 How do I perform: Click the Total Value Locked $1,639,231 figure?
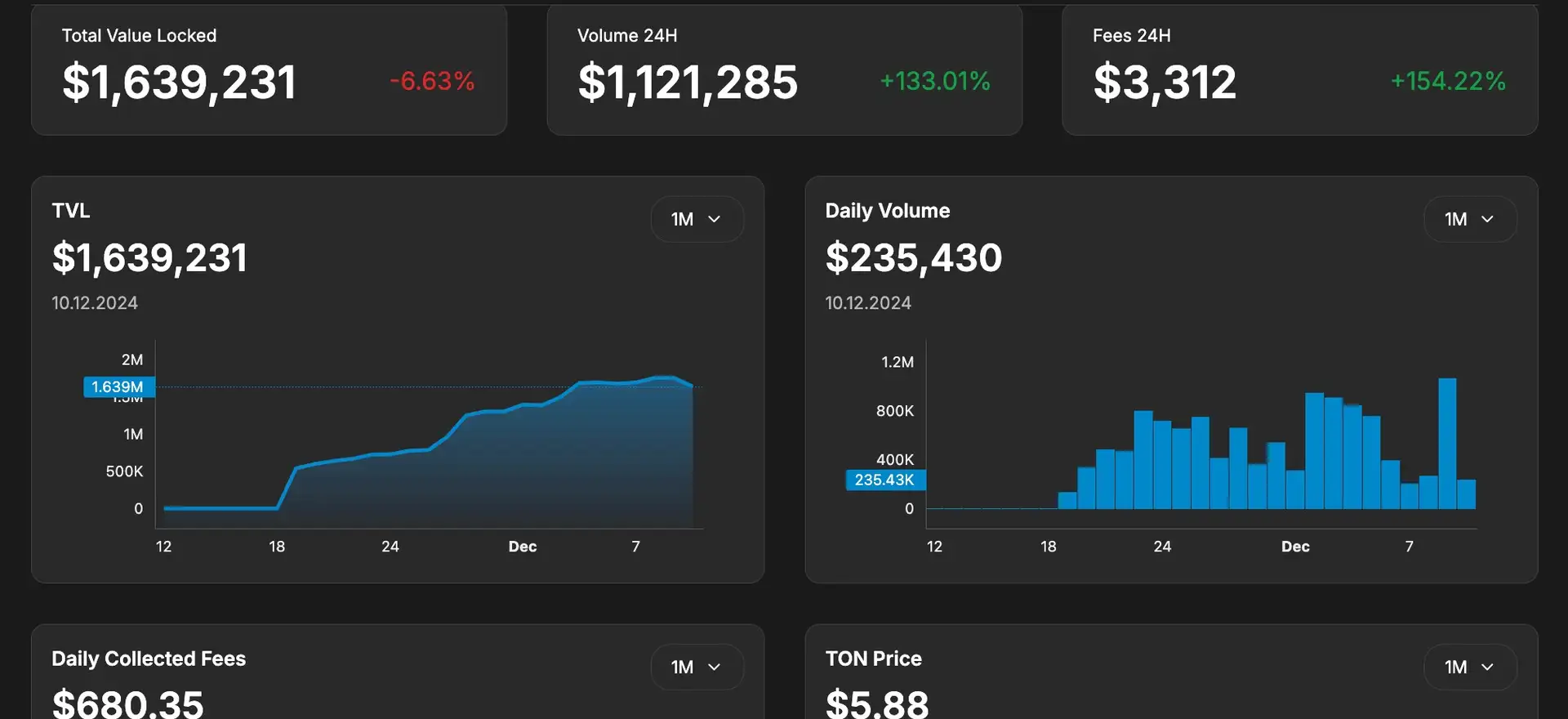(180, 83)
